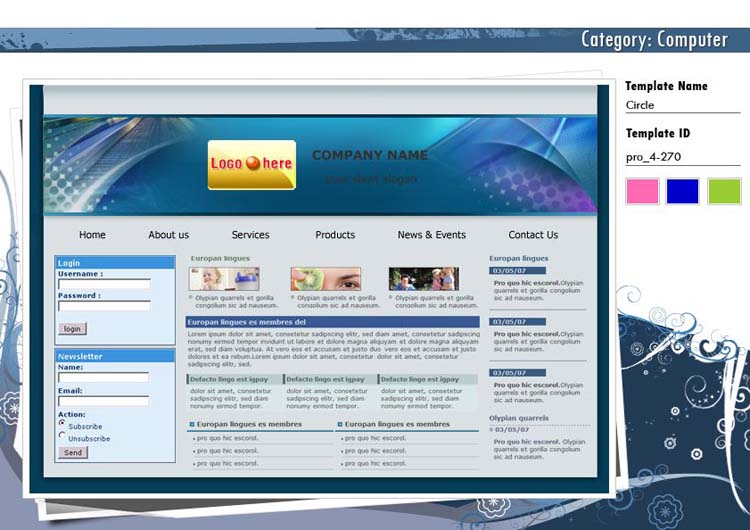750x530 pixels.
Task: Click icon beside right 'Europan lingues es membres'
Action: coord(340,424)
